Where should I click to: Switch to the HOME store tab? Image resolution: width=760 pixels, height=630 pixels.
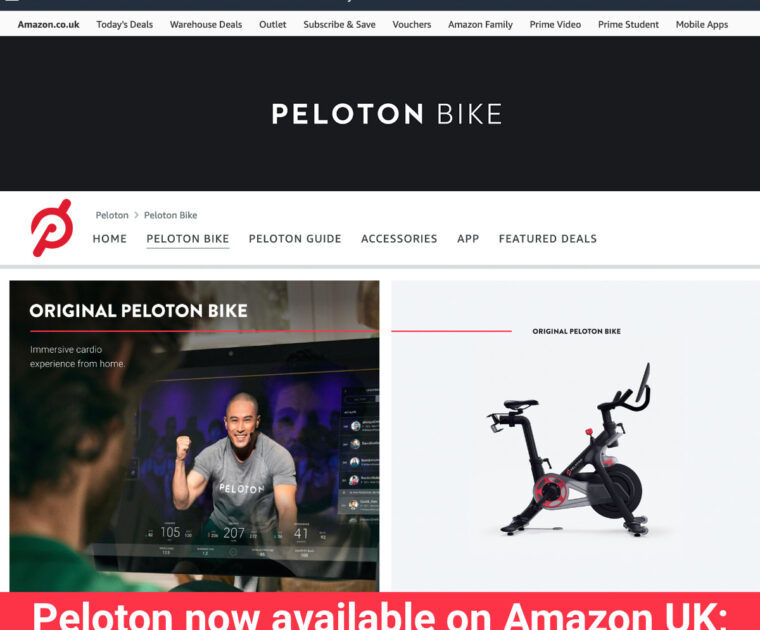point(110,238)
